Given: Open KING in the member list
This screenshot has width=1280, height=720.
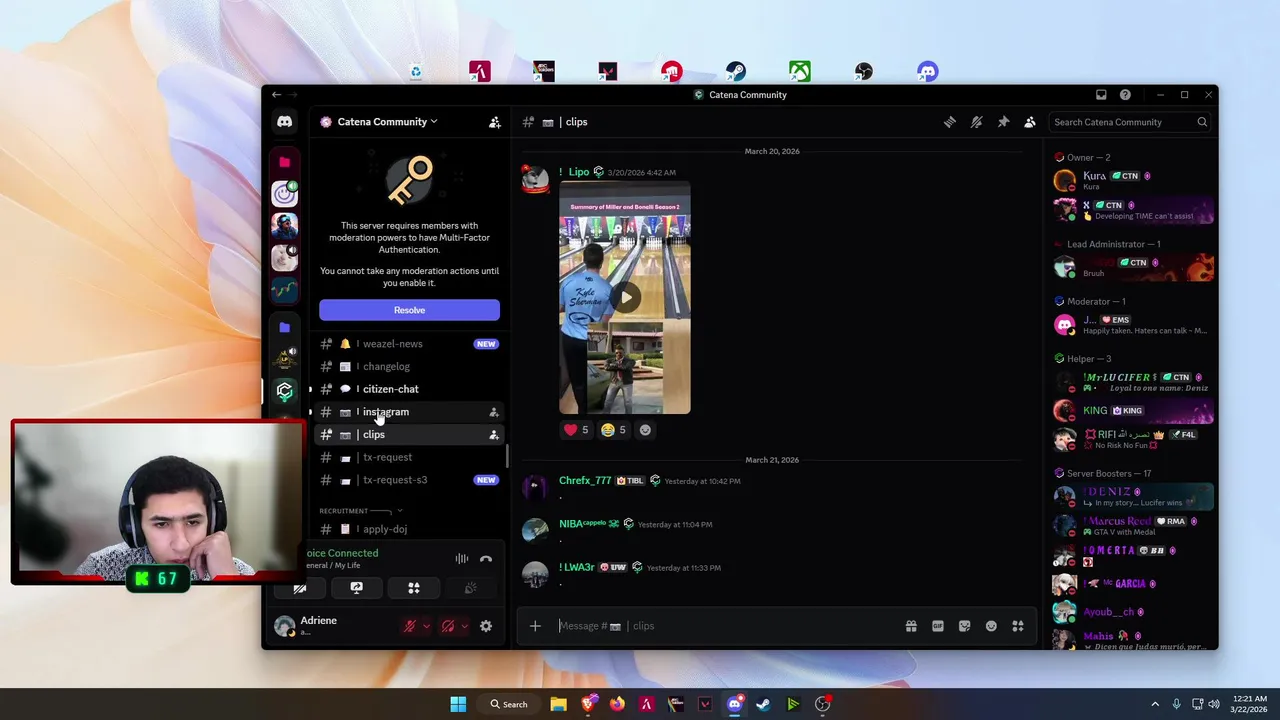Looking at the screenshot, I should [x=1133, y=411].
